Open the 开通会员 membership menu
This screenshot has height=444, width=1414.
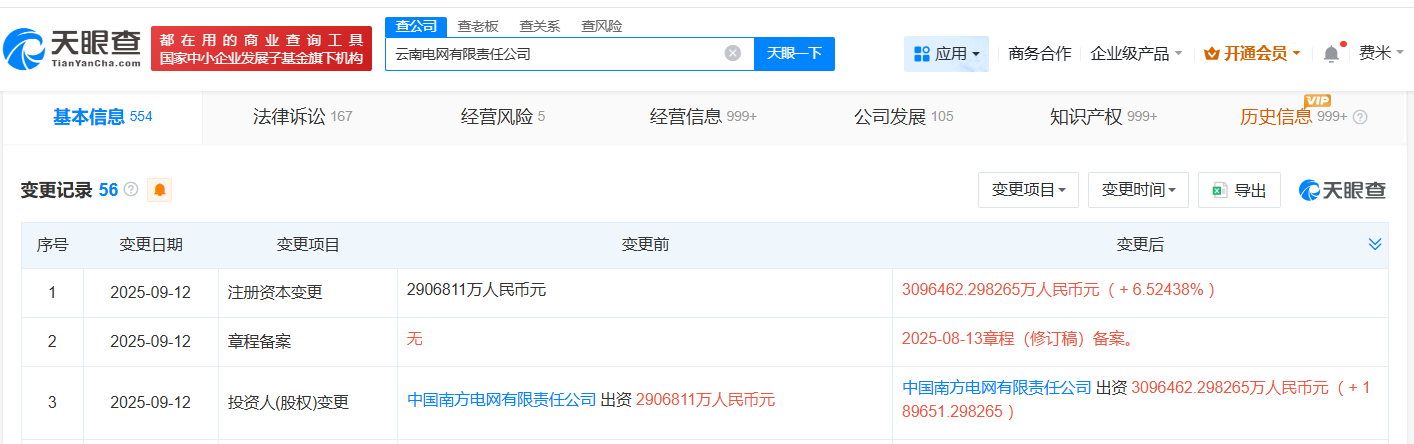1252,54
